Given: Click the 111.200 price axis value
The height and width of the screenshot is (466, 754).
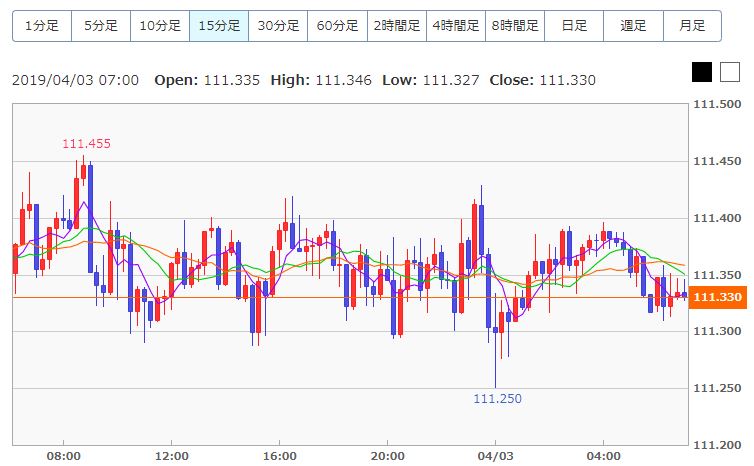Looking at the screenshot, I should coord(717,445).
